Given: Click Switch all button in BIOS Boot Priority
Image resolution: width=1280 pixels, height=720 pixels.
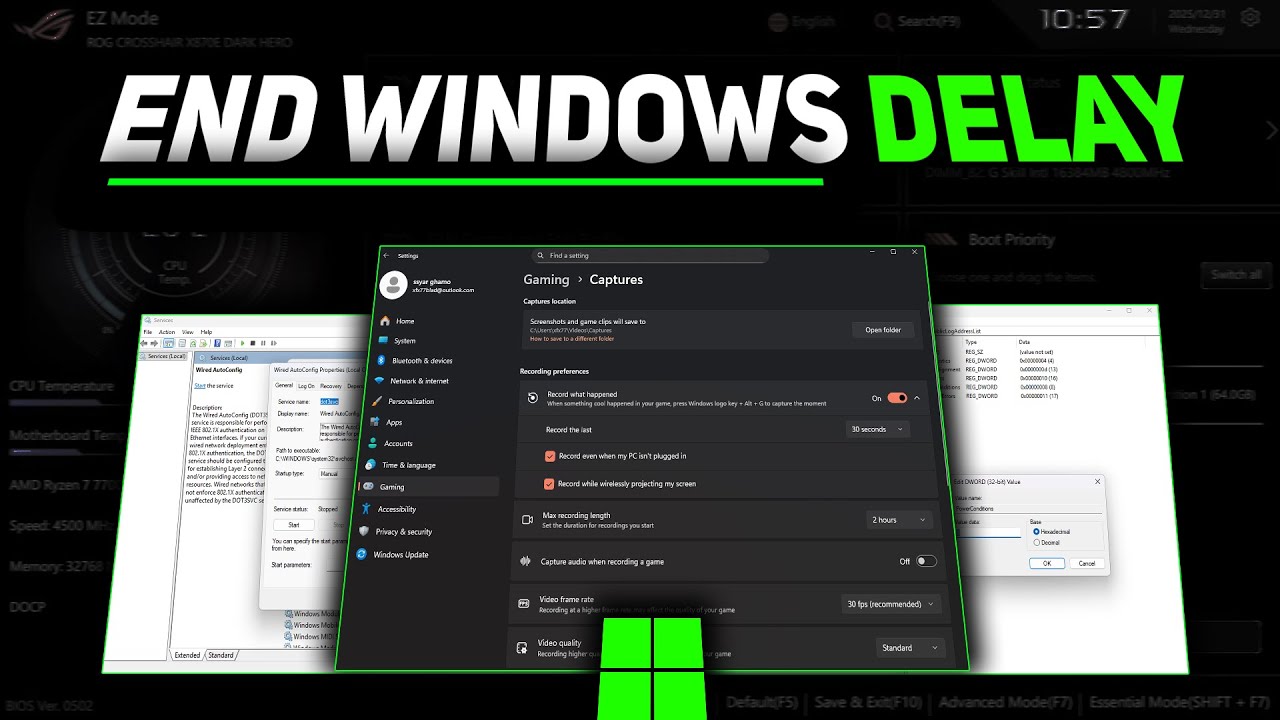Looking at the screenshot, I should coord(1236,274).
